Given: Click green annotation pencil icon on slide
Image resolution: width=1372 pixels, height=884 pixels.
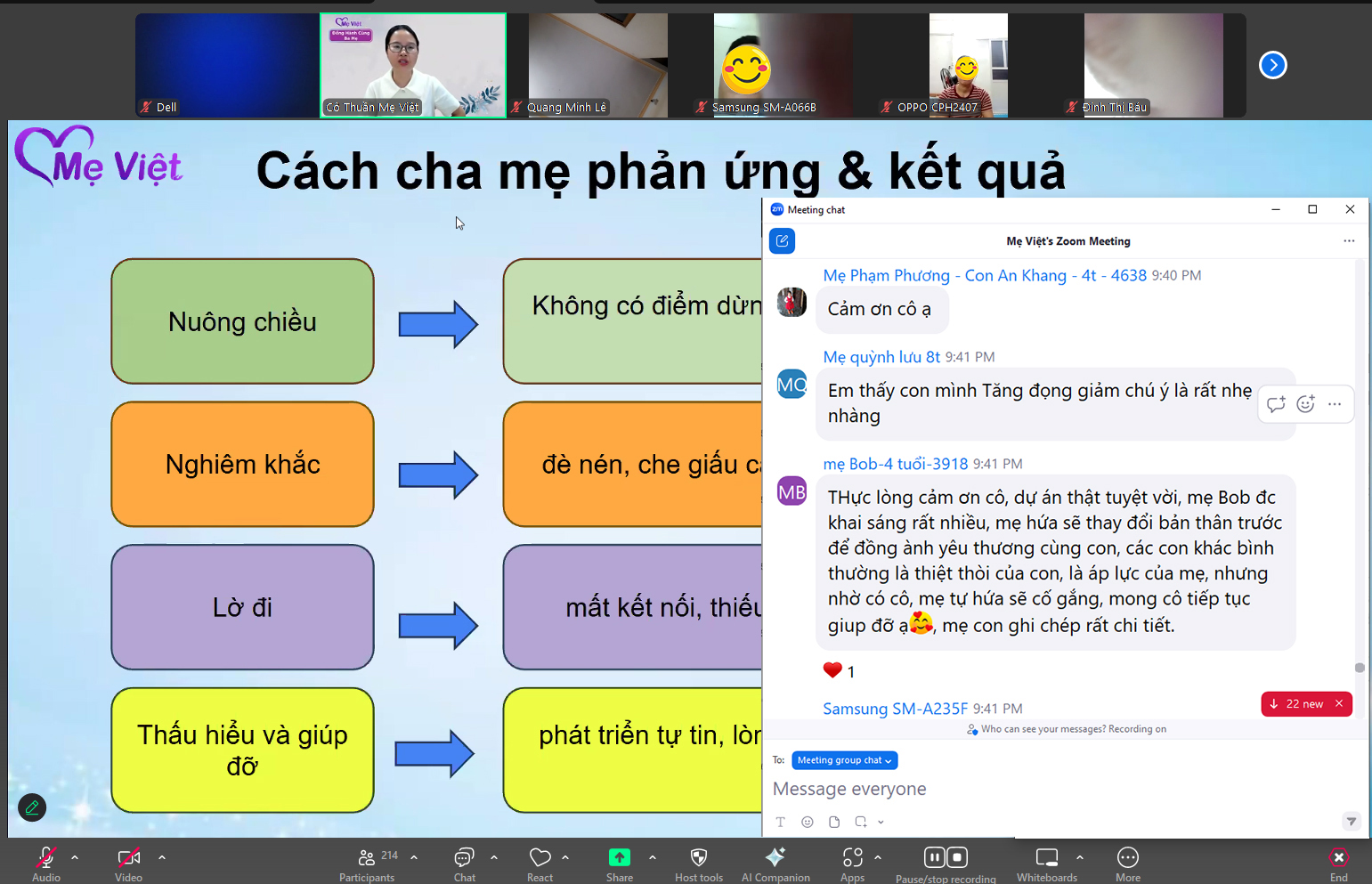Looking at the screenshot, I should [32, 807].
